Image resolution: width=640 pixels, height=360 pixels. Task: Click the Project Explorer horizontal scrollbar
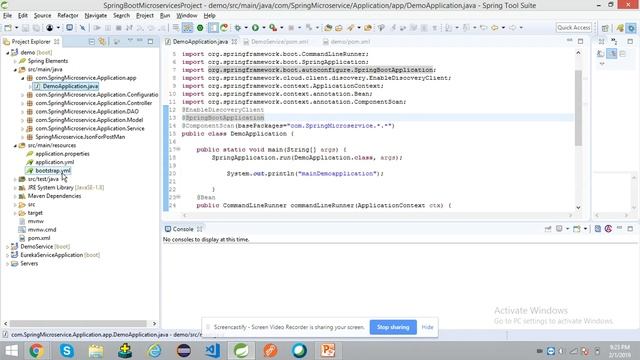78,323
